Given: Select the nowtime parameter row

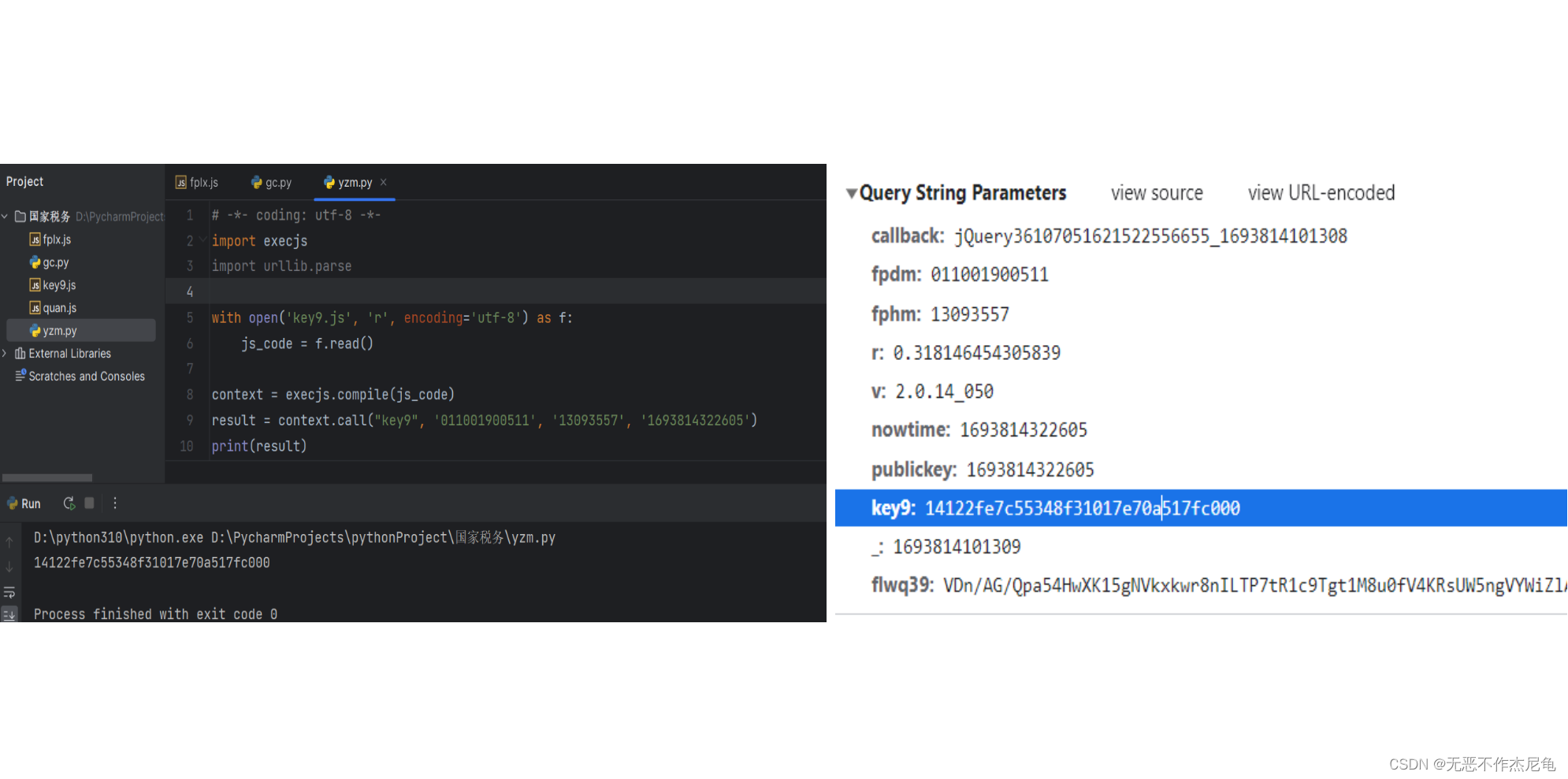Looking at the screenshot, I should click(979, 430).
